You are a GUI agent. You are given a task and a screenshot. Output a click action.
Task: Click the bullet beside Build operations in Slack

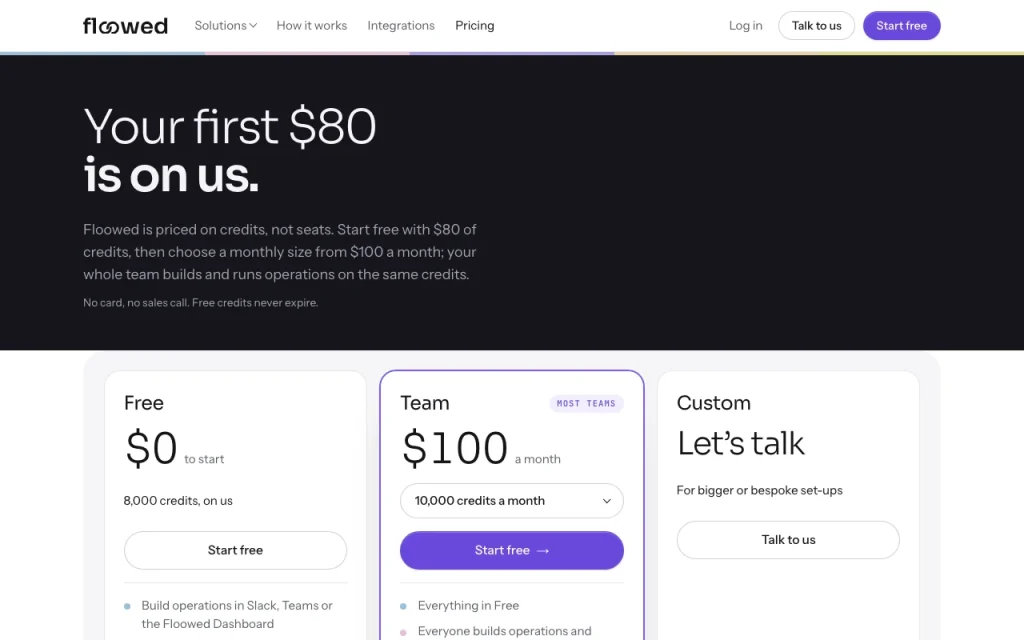coord(127,606)
